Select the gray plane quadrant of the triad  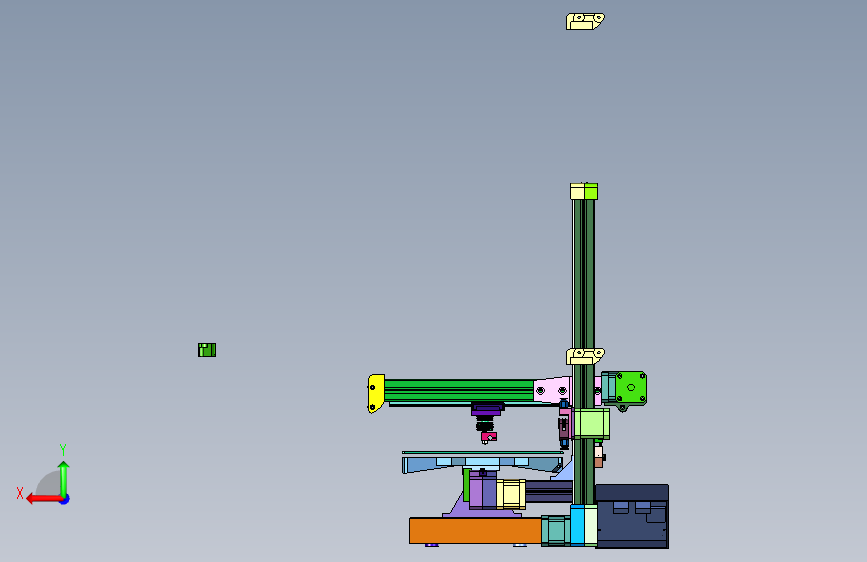(x=50, y=484)
